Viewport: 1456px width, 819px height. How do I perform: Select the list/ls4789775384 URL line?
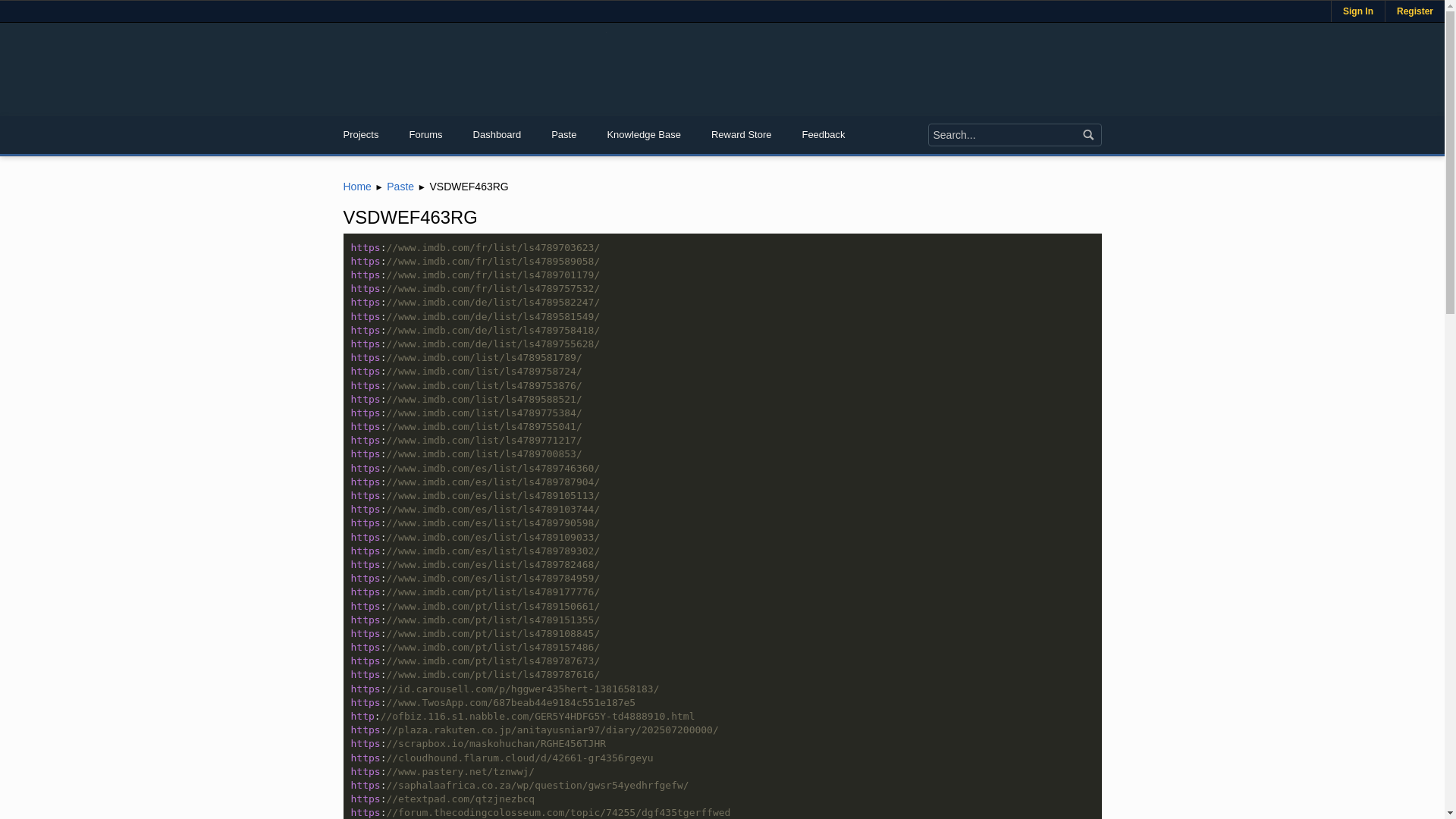click(x=466, y=413)
